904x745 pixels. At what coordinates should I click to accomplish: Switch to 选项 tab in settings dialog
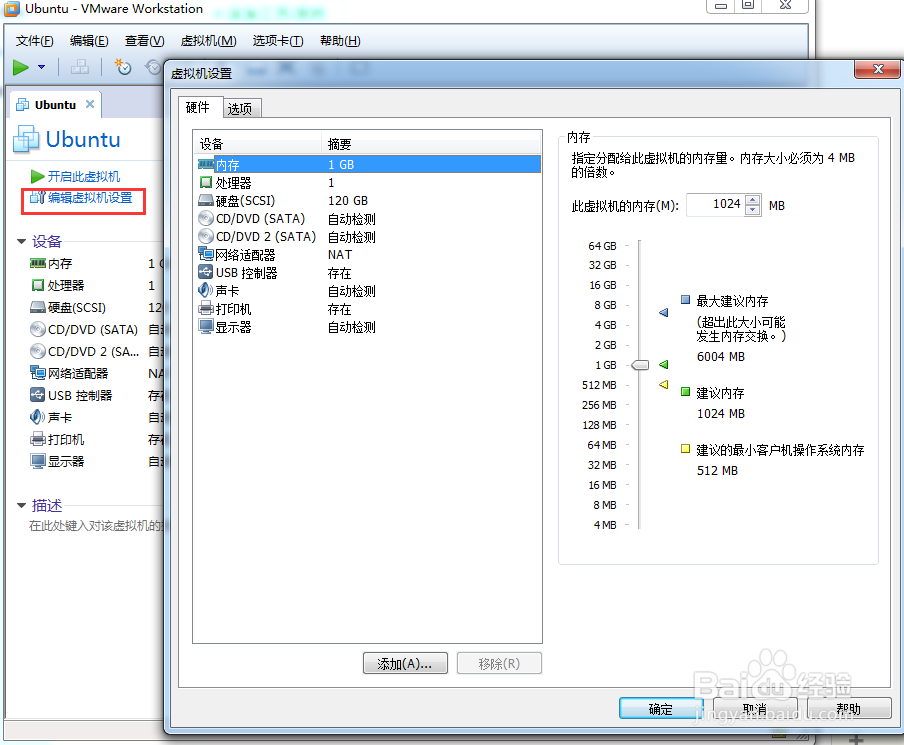click(x=240, y=108)
